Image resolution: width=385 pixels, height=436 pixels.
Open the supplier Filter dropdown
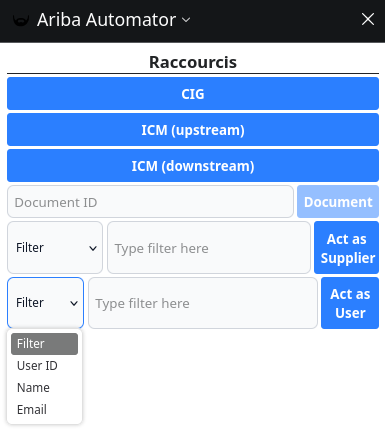(55, 248)
